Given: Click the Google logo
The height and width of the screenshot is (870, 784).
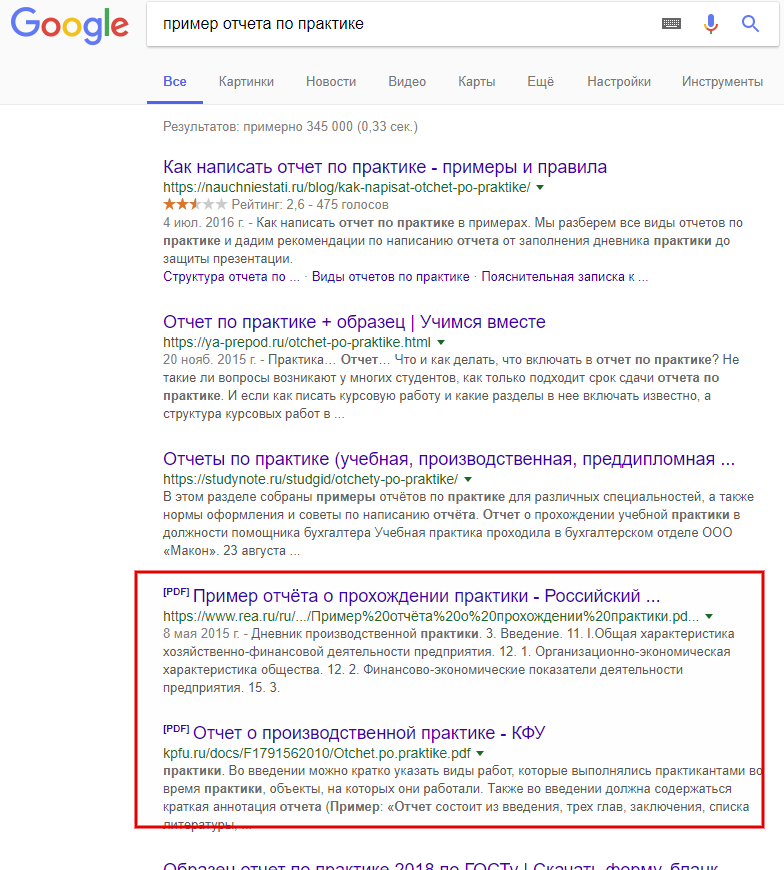Looking at the screenshot, I should [x=70, y=25].
